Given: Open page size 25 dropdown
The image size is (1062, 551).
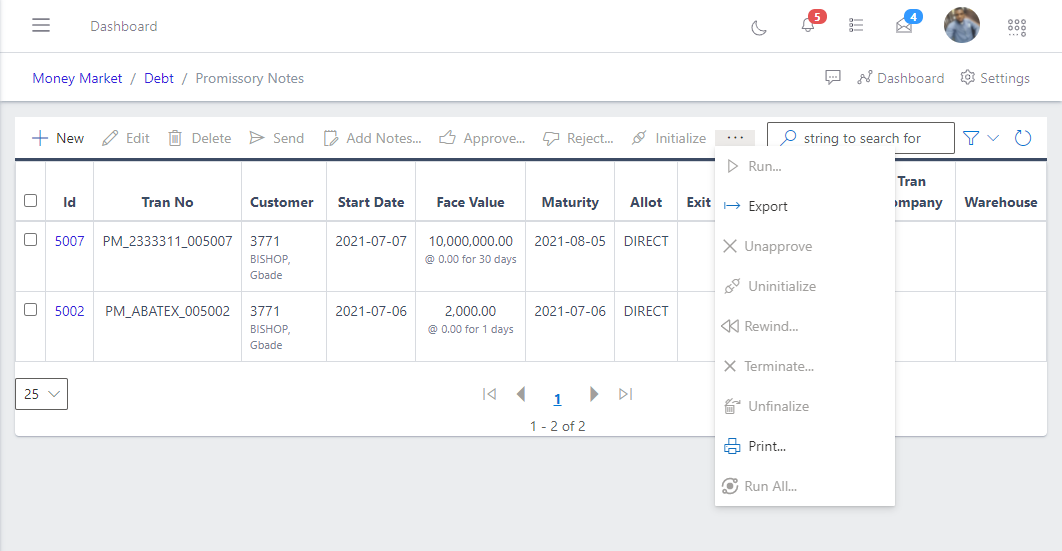Looking at the screenshot, I should point(41,394).
